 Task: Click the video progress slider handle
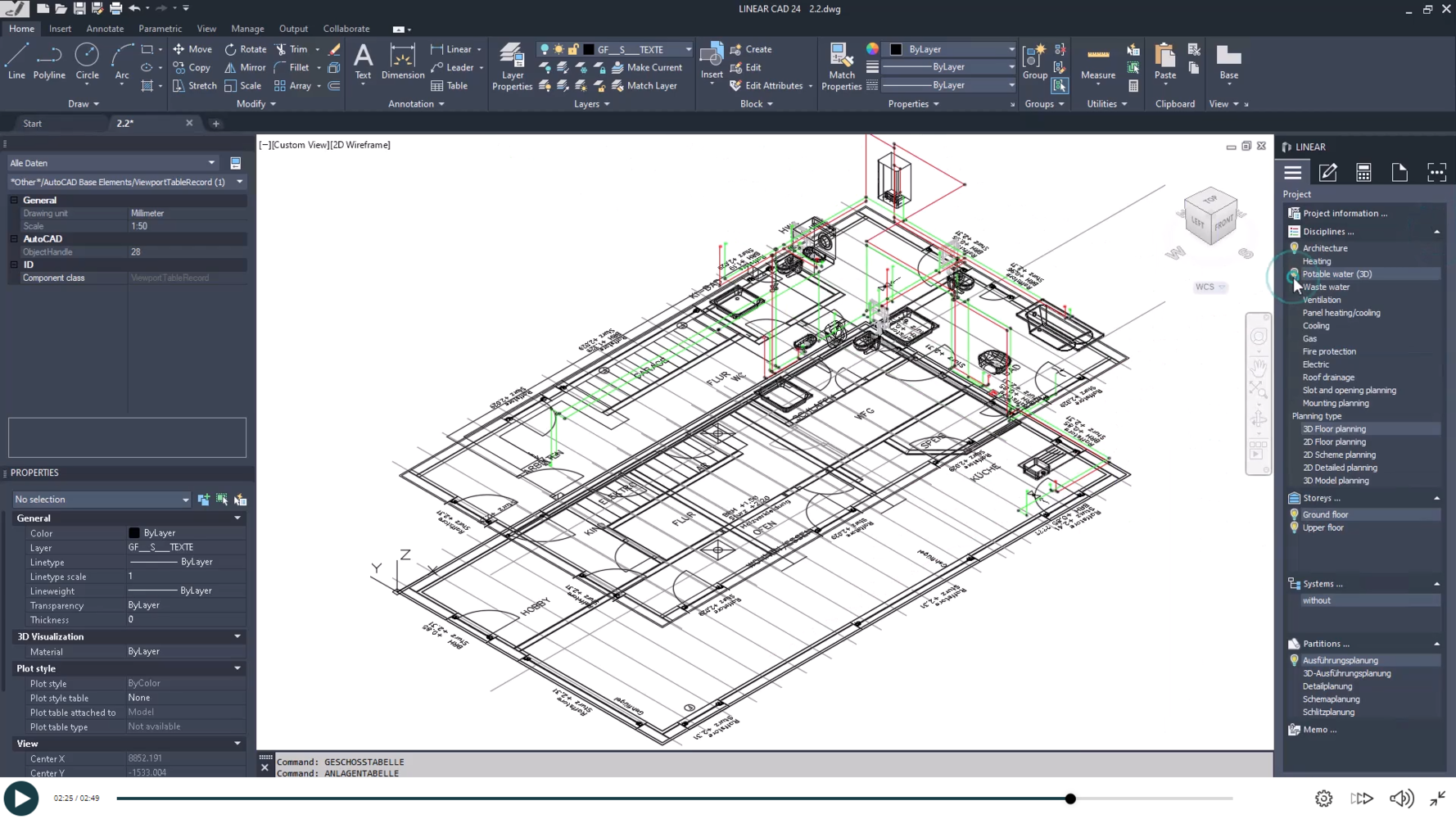coord(1070,799)
